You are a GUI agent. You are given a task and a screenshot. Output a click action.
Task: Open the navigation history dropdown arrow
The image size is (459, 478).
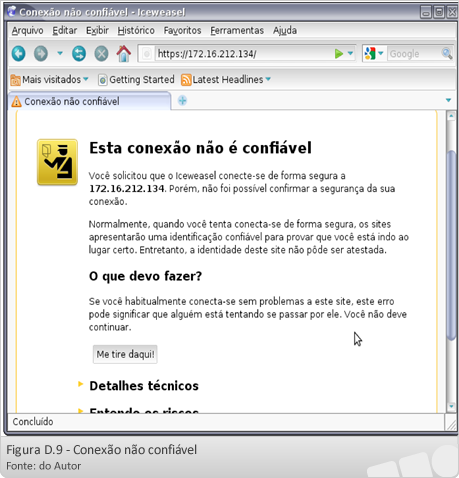click(x=60, y=53)
